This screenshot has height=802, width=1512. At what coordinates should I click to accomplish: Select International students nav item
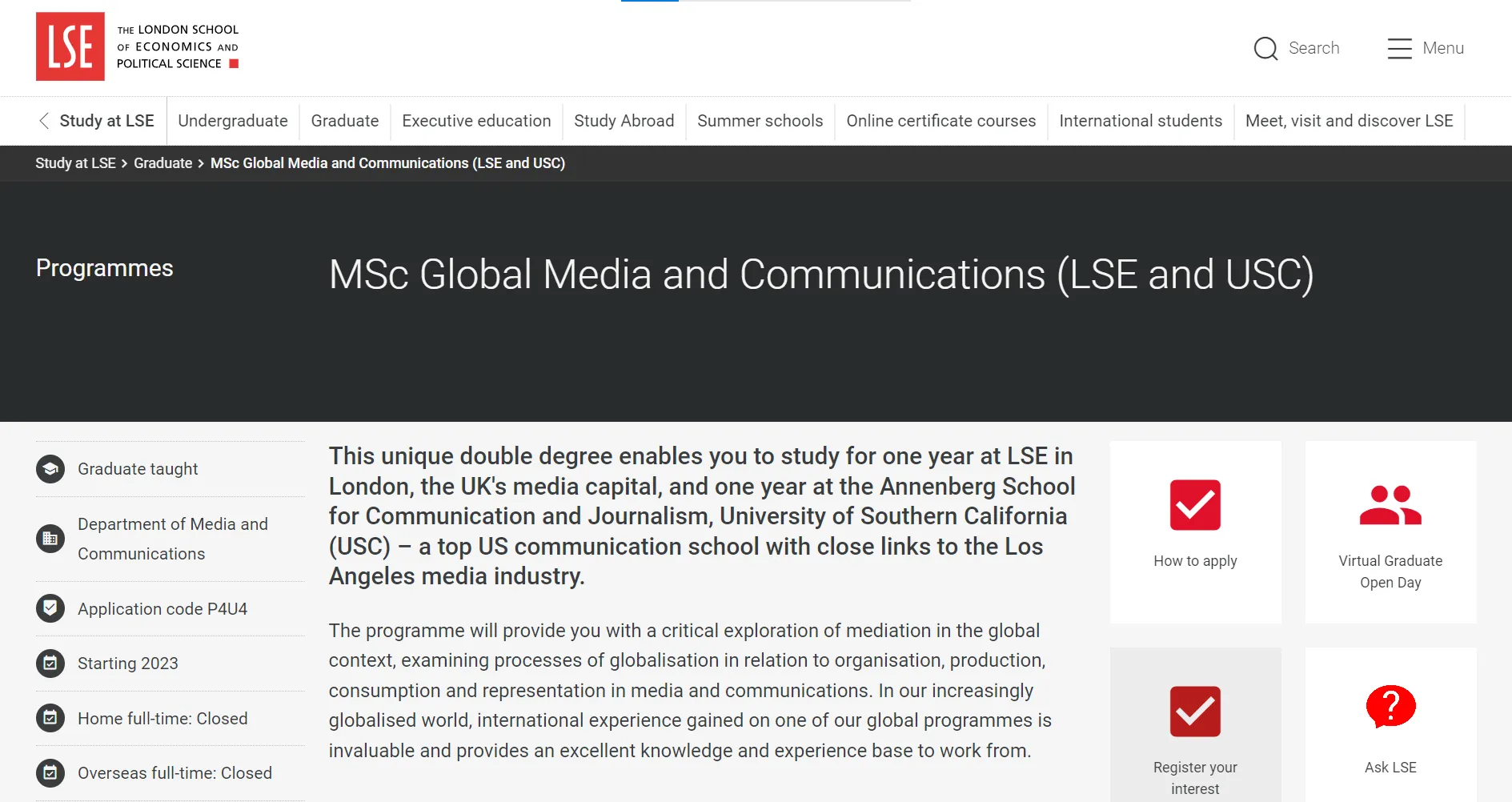click(1141, 121)
